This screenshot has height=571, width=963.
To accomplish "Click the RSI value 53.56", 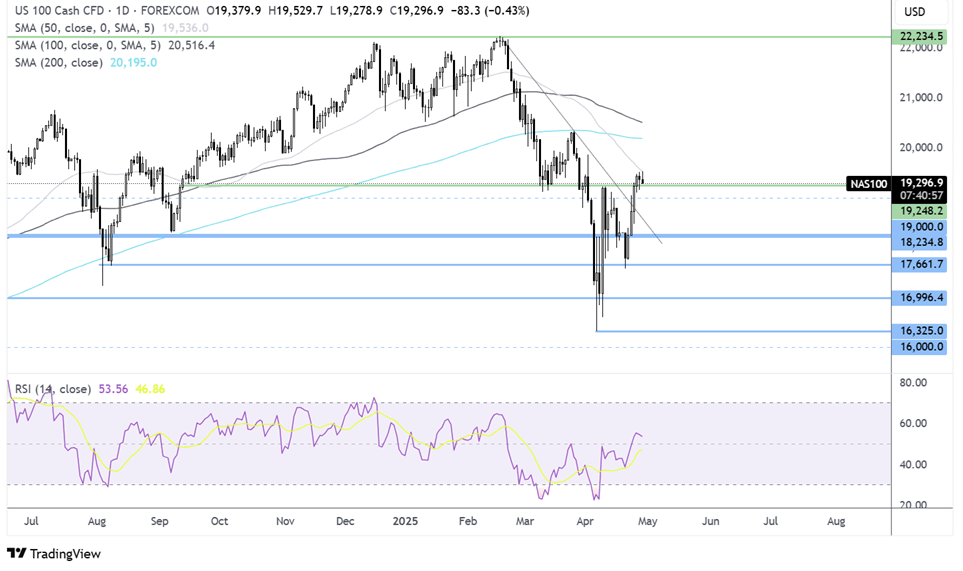I will tap(113, 389).
